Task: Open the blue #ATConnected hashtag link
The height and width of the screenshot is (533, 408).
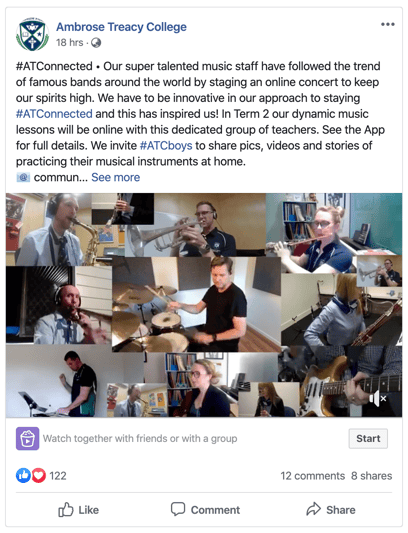Action: (x=54, y=114)
